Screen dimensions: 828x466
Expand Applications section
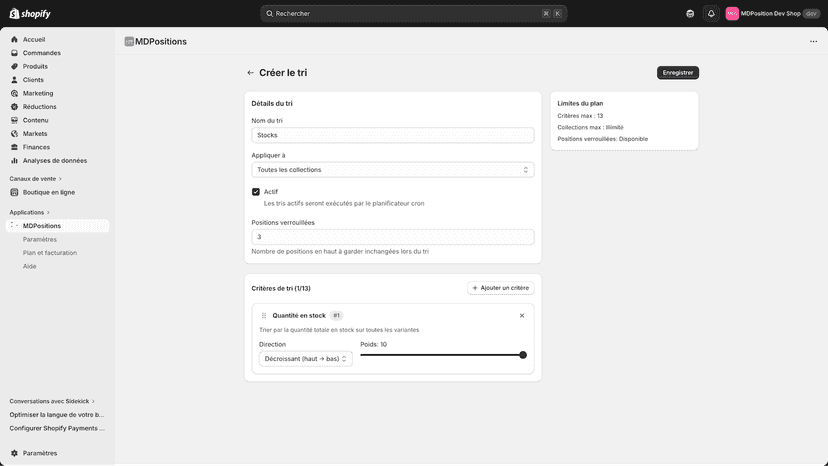[30, 212]
